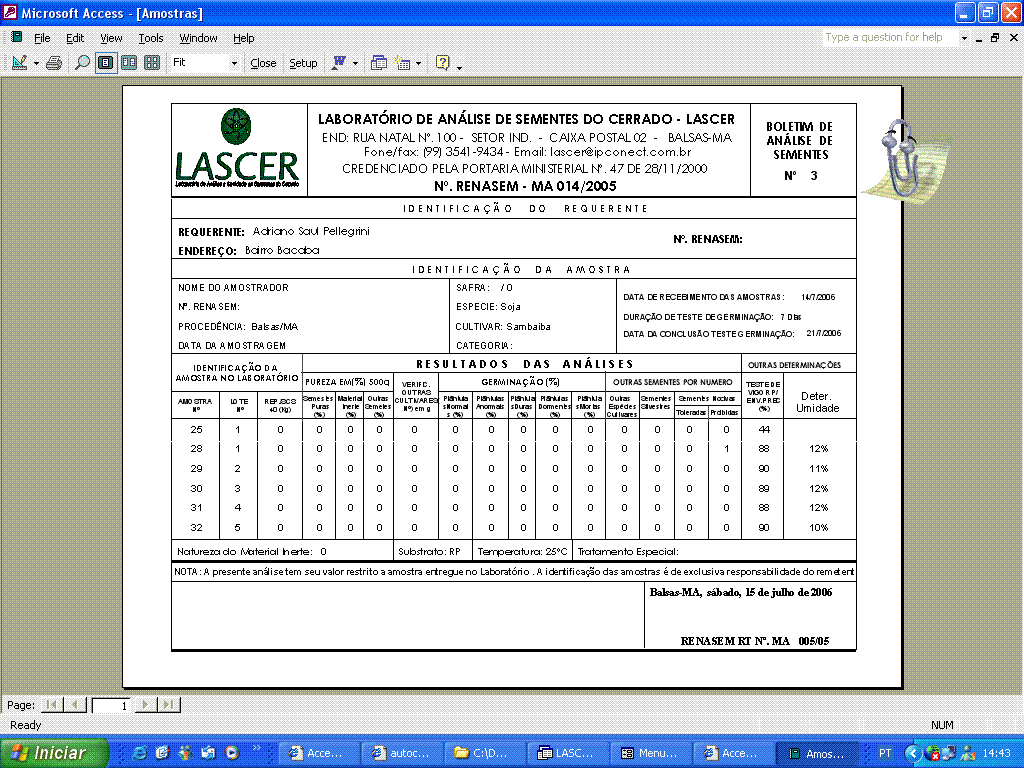Click the requester name Adriano Saul Pellegrini
This screenshot has height=768, width=1024.
point(311,231)
